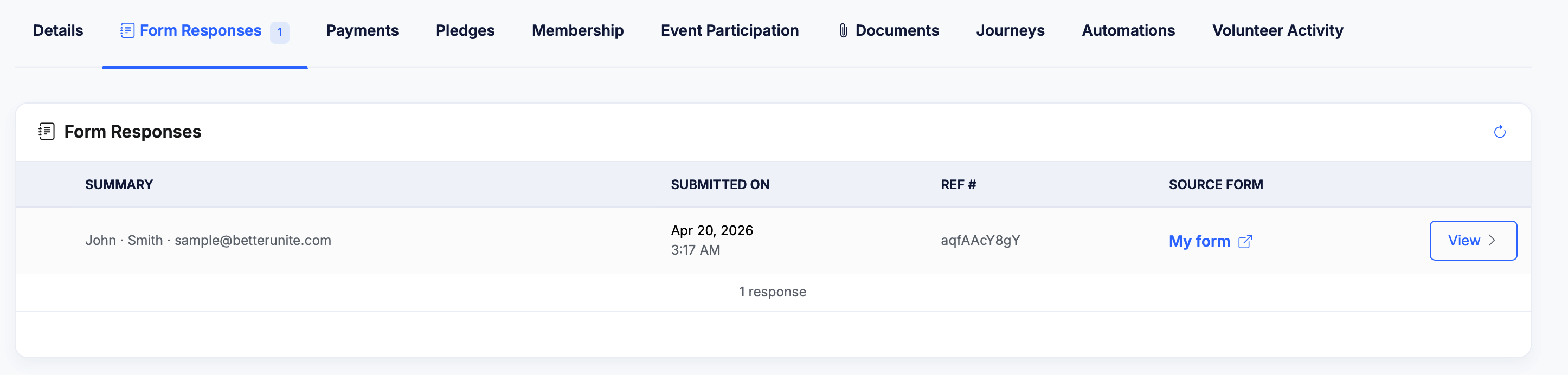The image size is (1568, 375).
Task: Switch to the Automations tab
Action: [x=1128, y=30]
